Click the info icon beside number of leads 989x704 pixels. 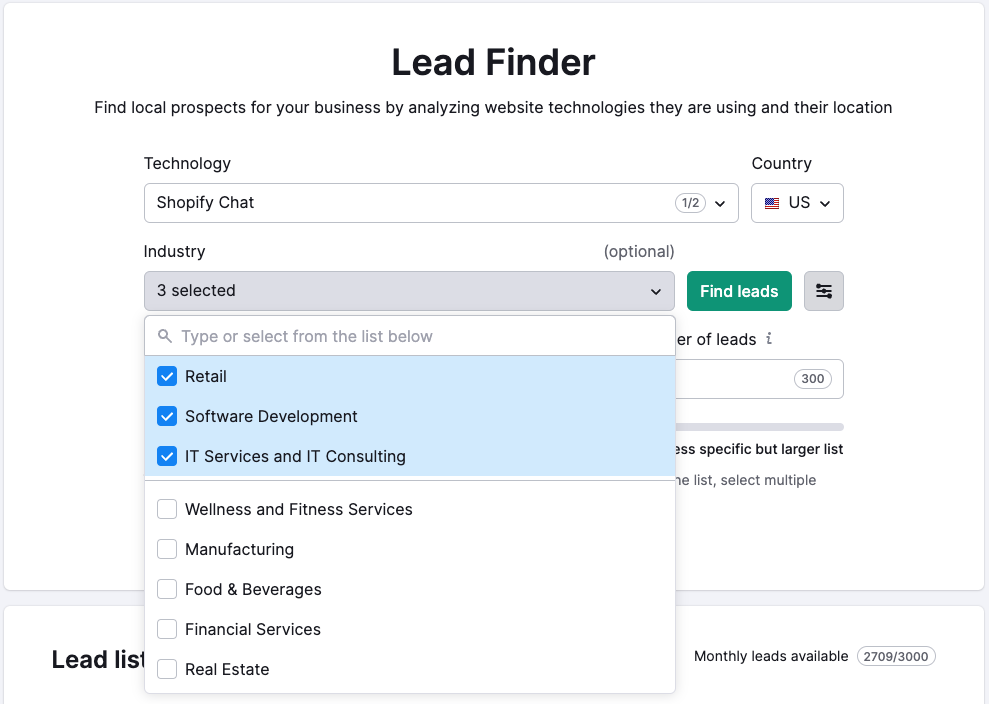click(x=769, y=339)
